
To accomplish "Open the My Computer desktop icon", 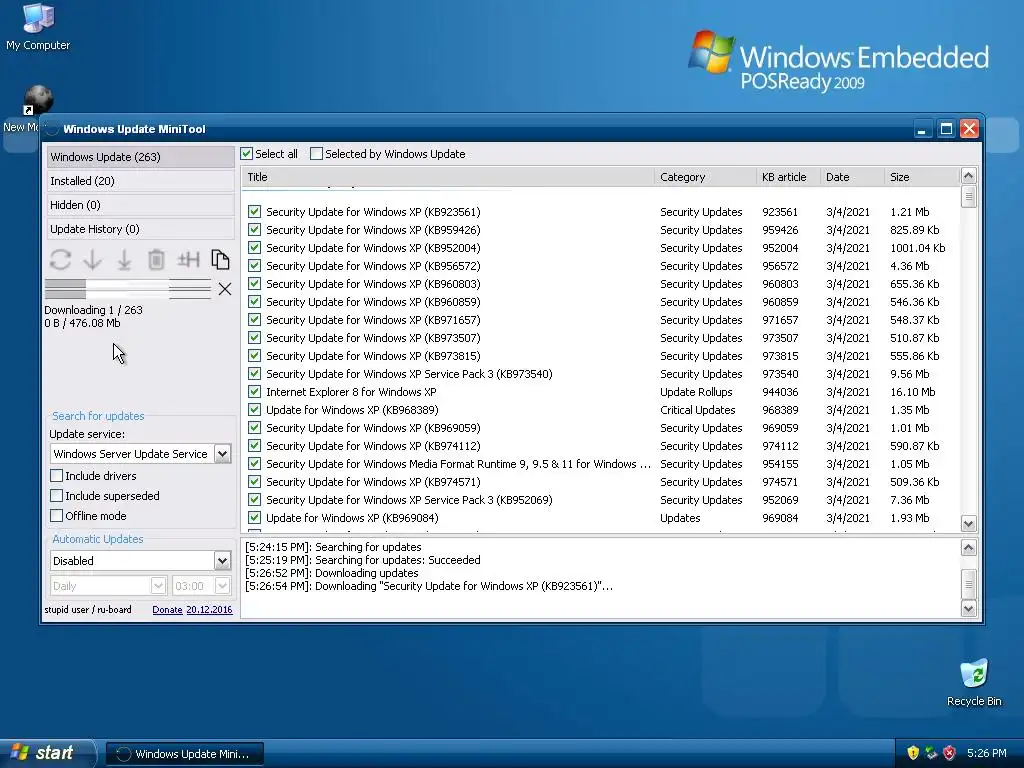I will (x=38, y=27).
